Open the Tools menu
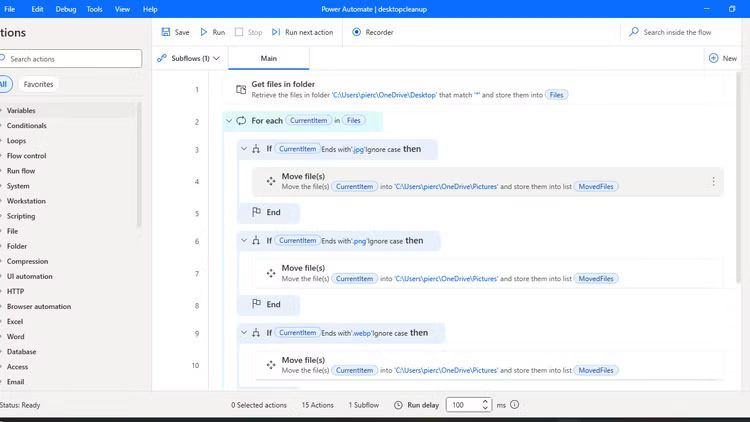 (94, 9)
